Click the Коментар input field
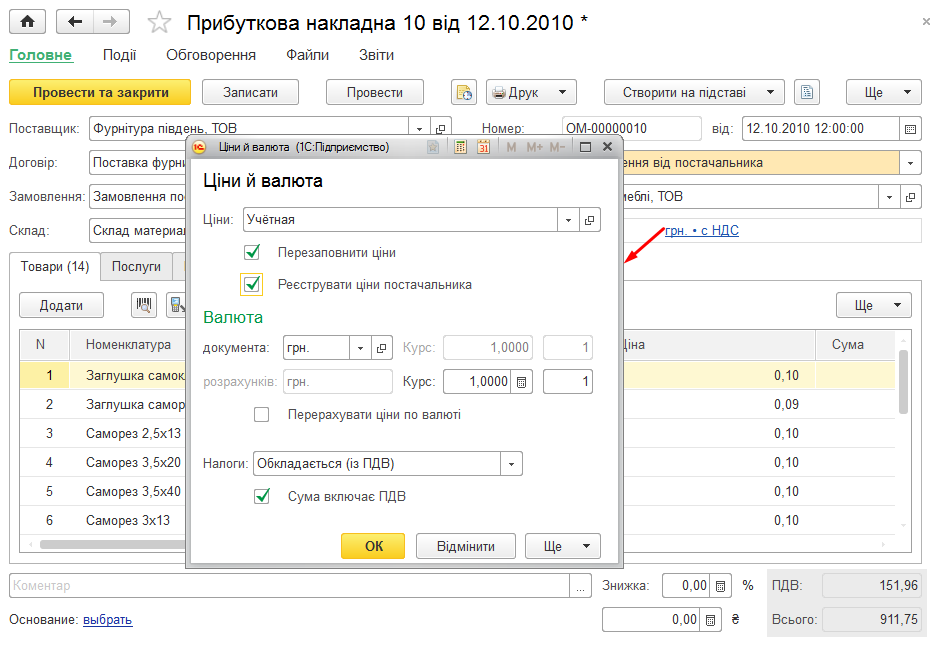The image size is (937, 645). point(289,586)
